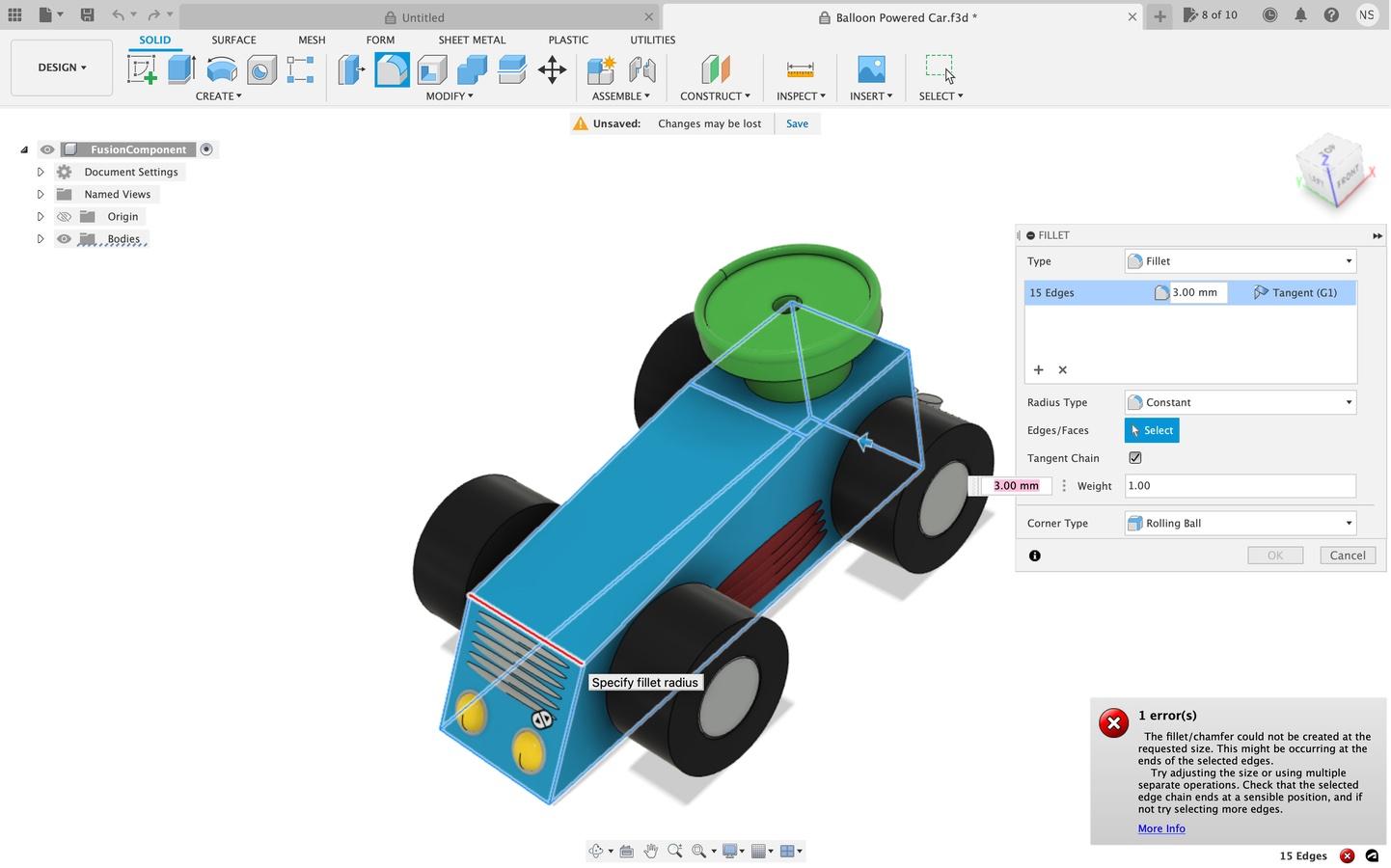Switch to the PLASTIC tab
This screenshot has width=1391, height=868.
568,41
